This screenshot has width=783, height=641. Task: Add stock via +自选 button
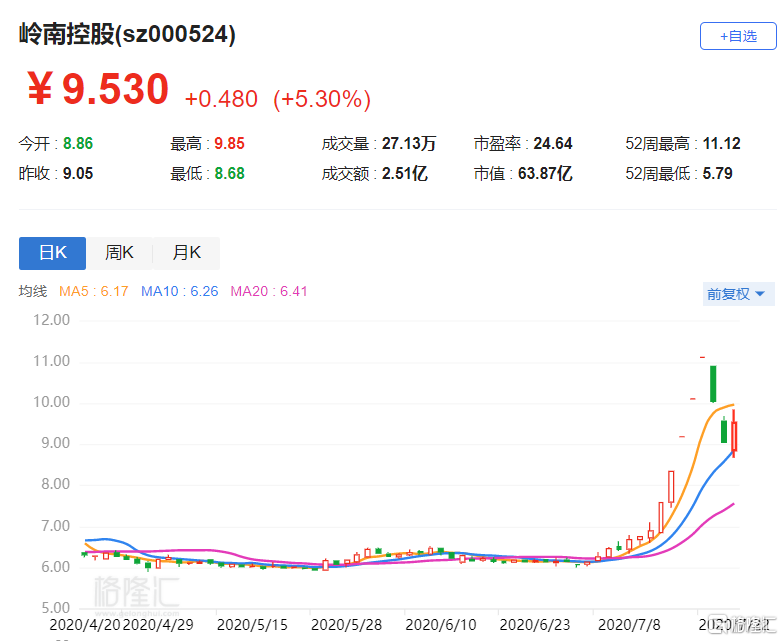pos(738,36)
